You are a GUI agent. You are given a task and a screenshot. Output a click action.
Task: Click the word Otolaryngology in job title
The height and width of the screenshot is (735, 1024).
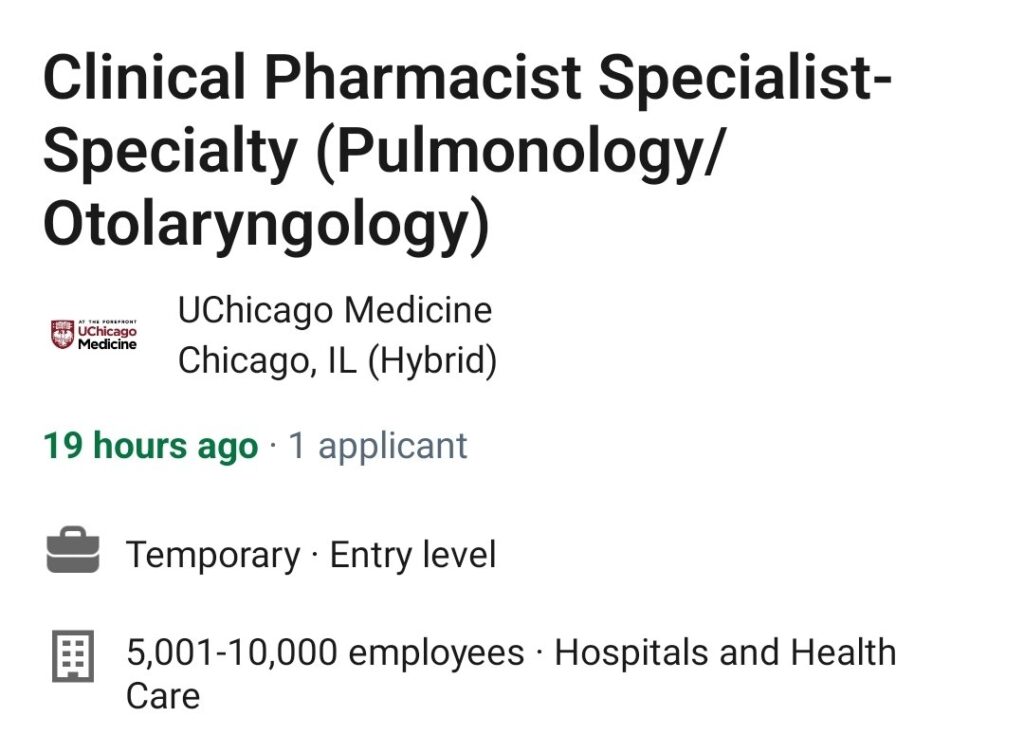(257, 225)
